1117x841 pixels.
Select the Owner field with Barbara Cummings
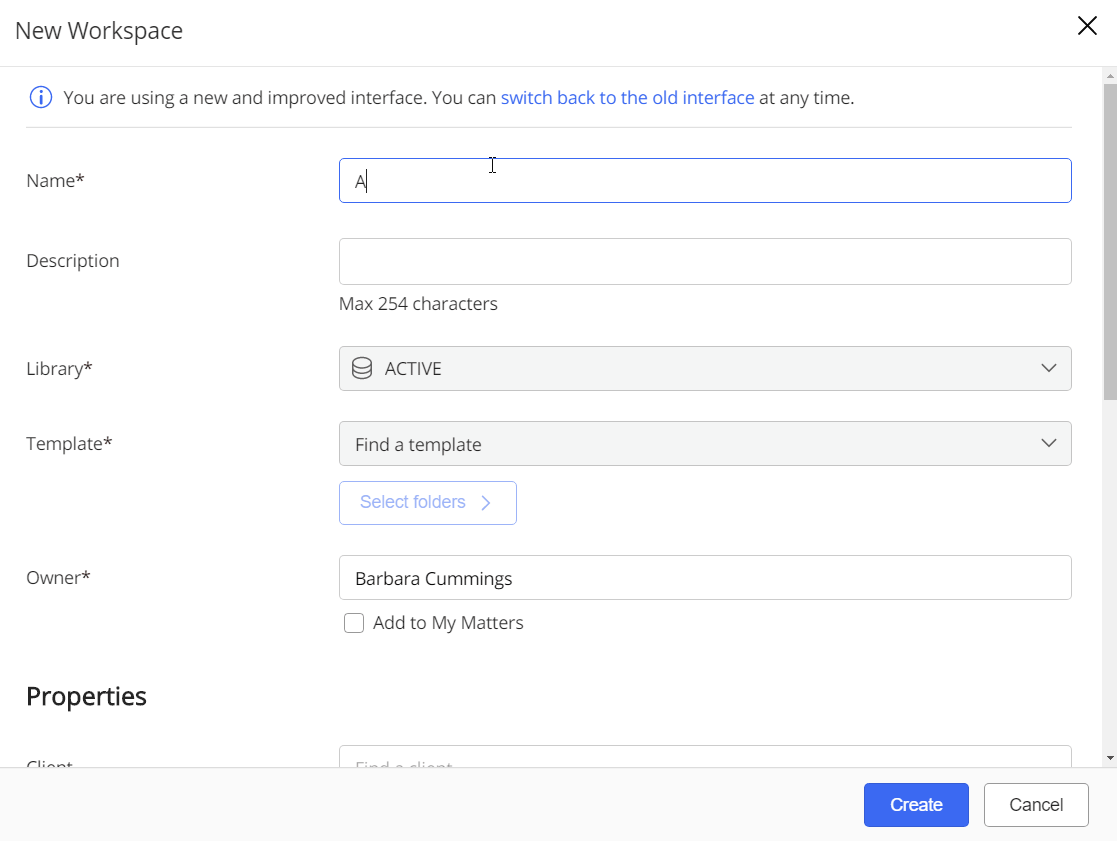tap(704, 578)
